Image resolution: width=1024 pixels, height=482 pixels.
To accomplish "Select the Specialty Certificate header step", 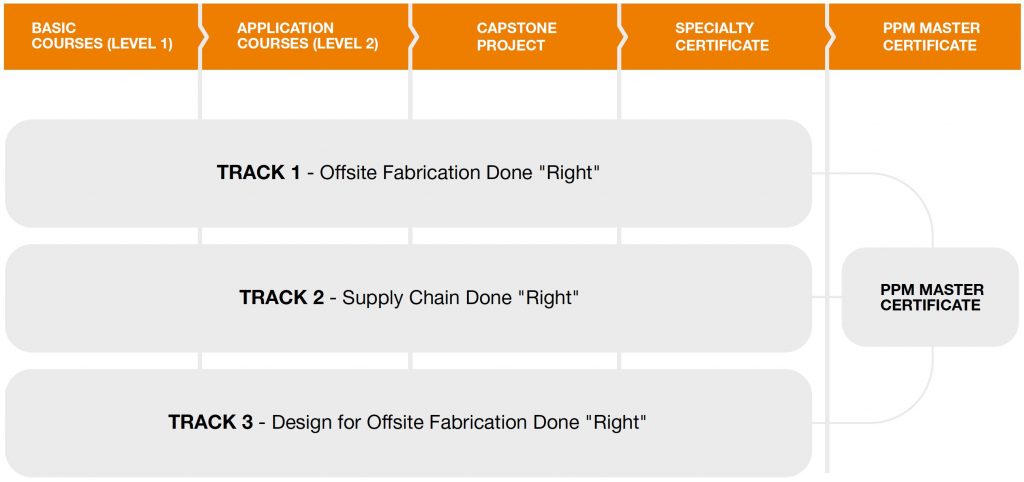I will [723, 37].
